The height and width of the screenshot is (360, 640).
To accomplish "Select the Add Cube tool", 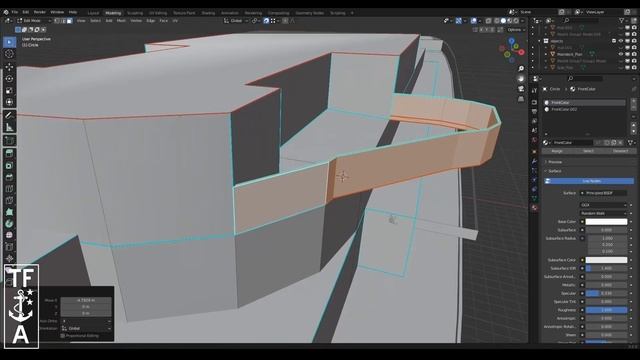I will pos(9,140).
